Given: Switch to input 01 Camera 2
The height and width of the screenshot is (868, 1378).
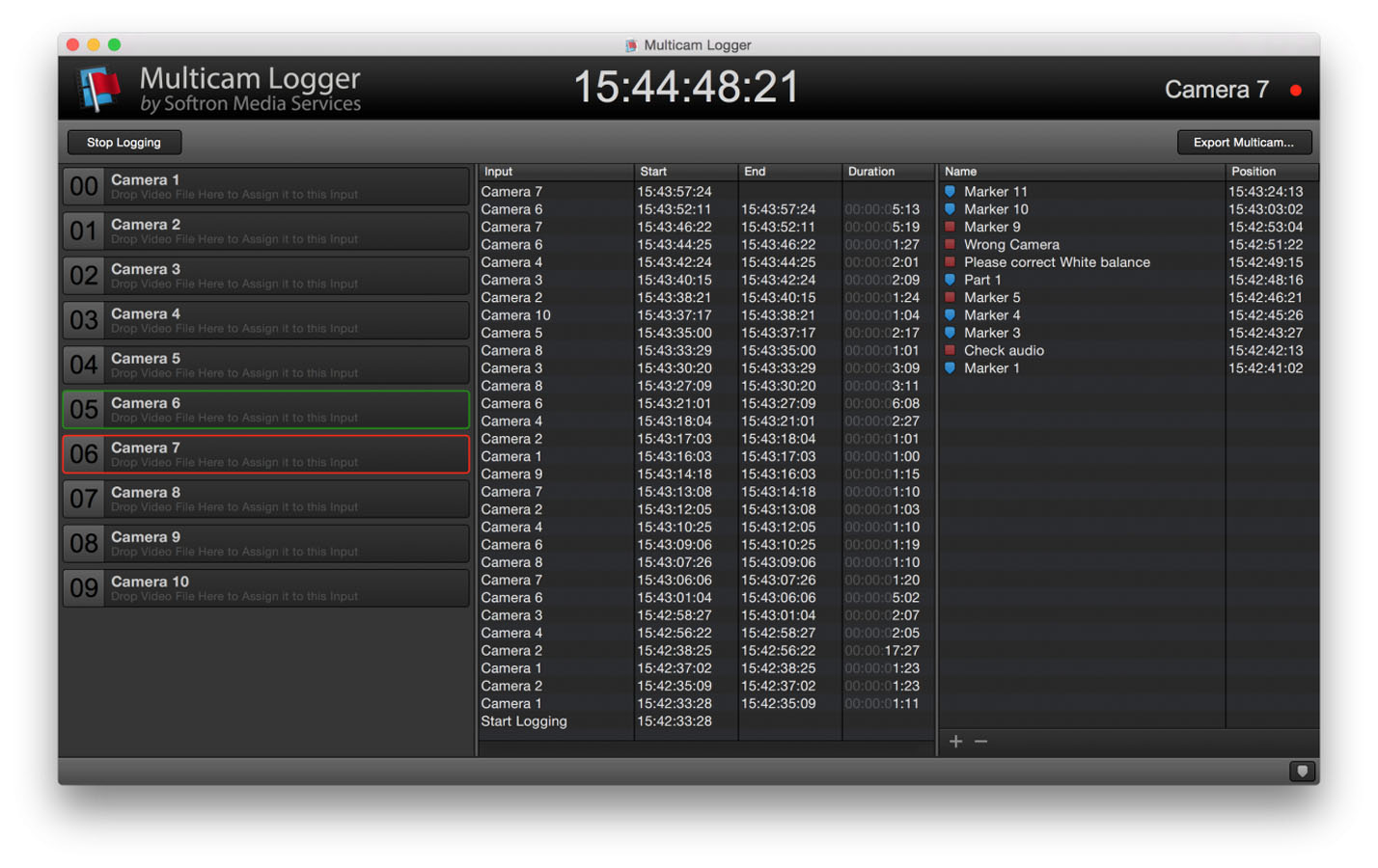Looking at the screenshot, I should tap(266, 231).
